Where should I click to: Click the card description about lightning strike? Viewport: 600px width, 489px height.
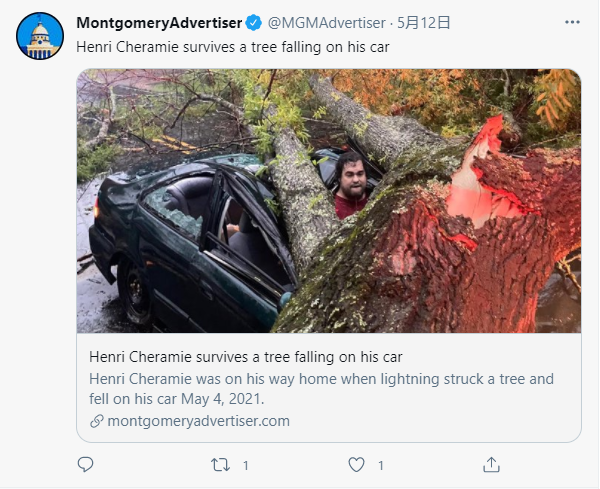click(x=321, y=389)
